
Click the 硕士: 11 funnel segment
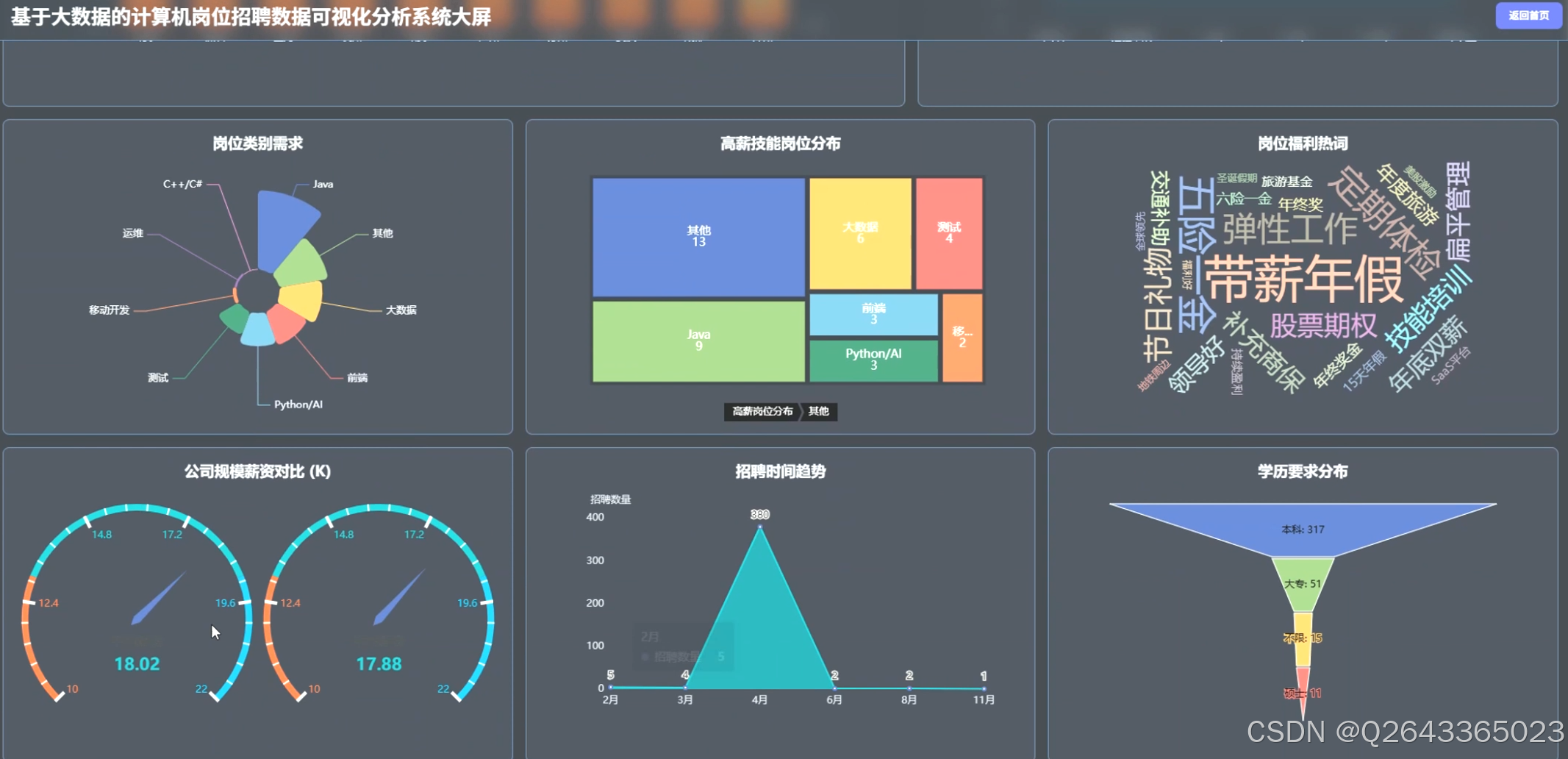tap(1303, 694)
